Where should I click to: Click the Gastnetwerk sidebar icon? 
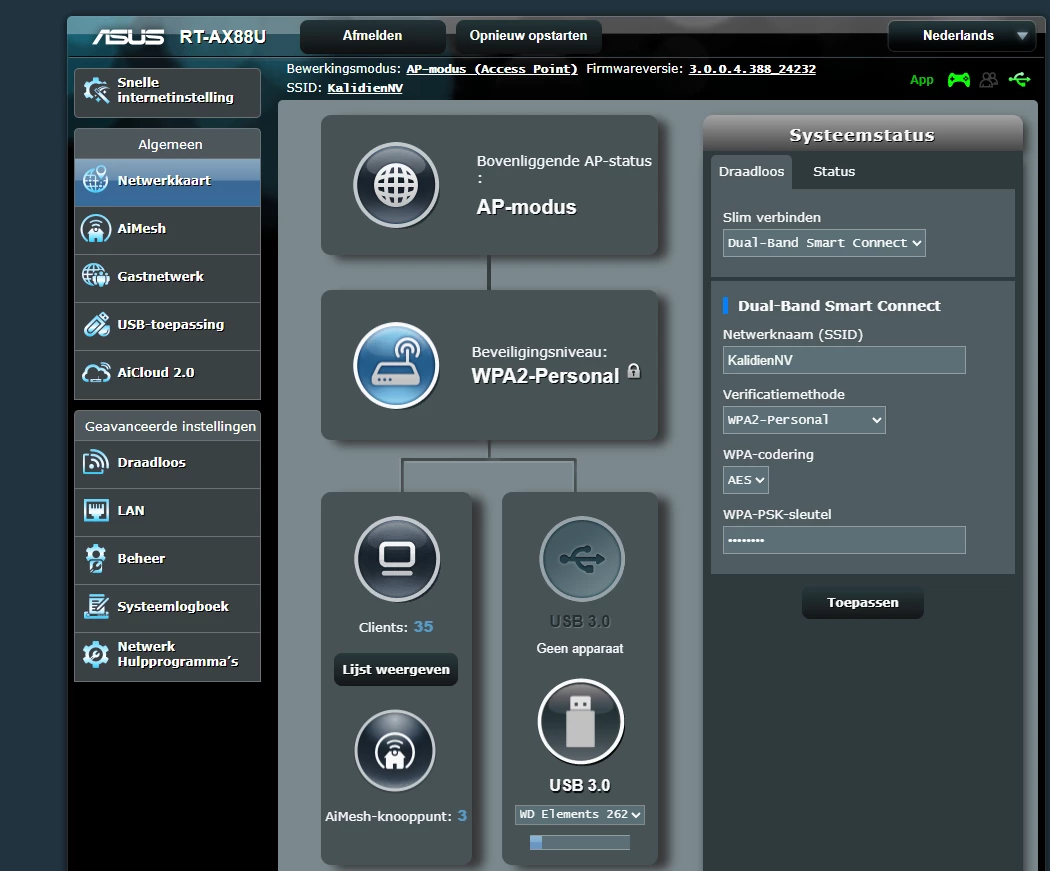tap(96, 276)
